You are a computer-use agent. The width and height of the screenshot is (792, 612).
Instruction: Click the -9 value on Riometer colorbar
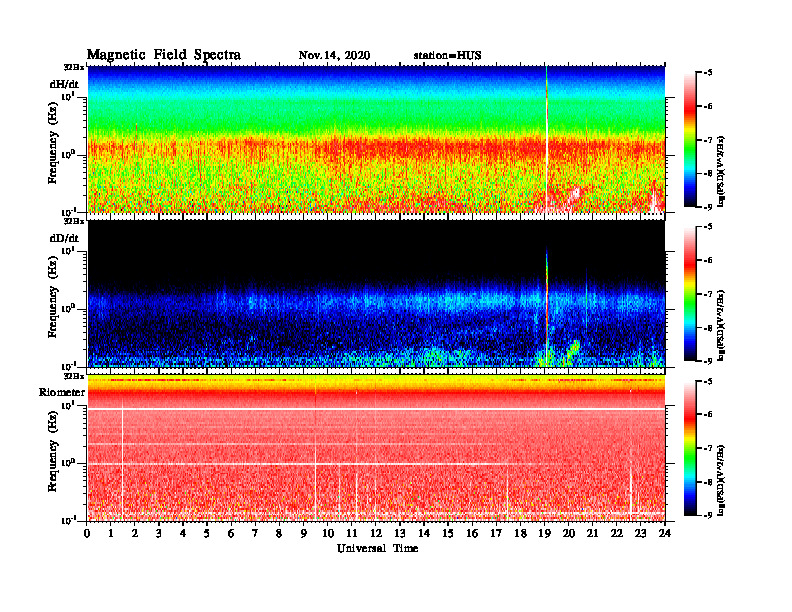(x=708, y=515)
